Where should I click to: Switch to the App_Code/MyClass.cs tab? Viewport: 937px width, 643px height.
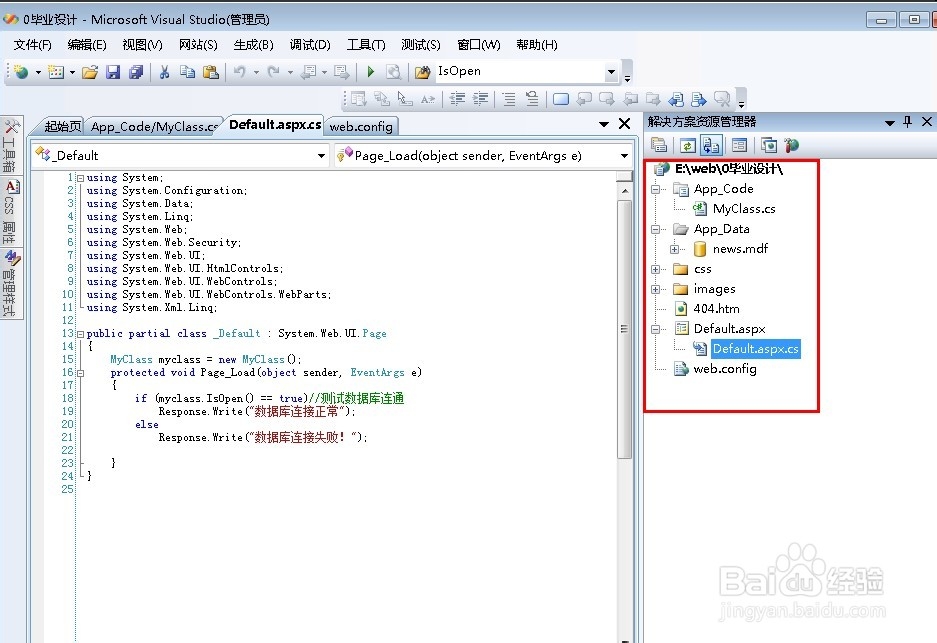coord(154,127)
